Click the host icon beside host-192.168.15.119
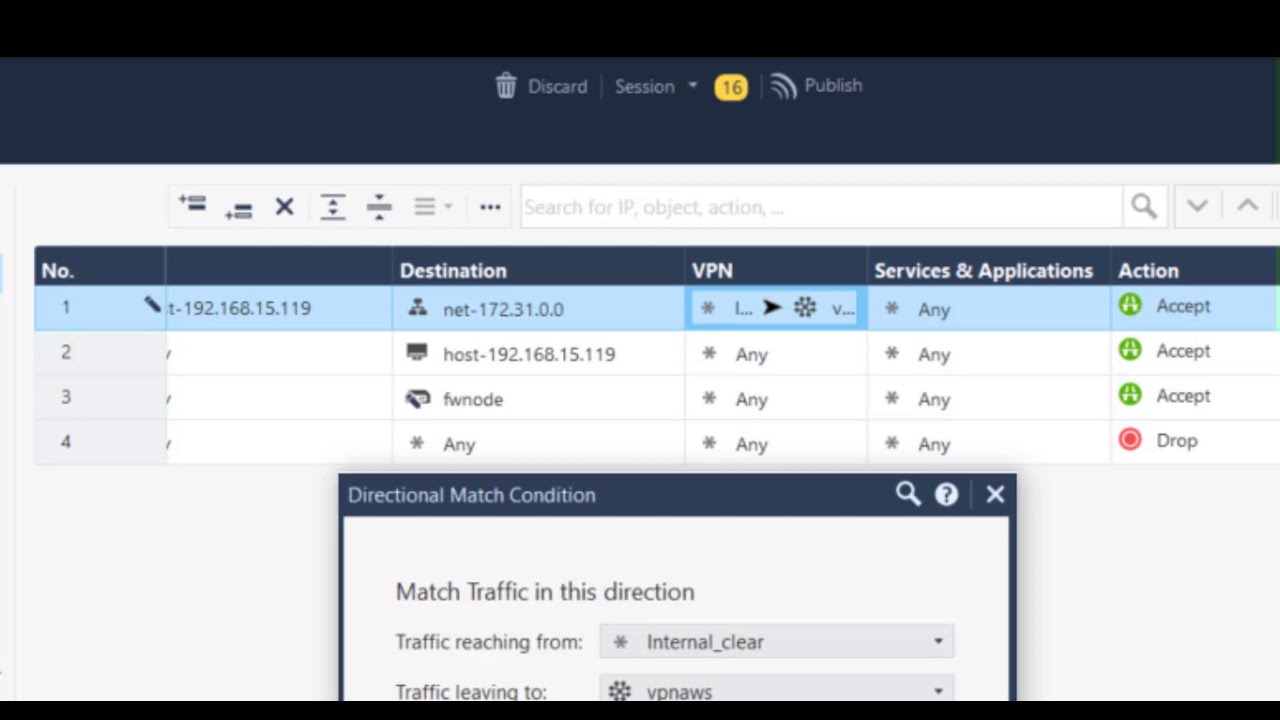Viewport: 1280px width, 720px height. tap(417, 352)
